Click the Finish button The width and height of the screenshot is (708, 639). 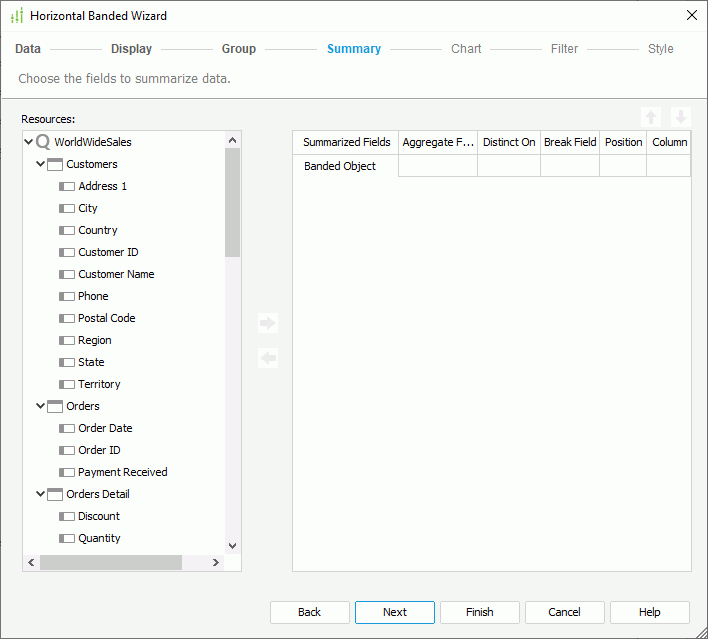tap(480, 612)
